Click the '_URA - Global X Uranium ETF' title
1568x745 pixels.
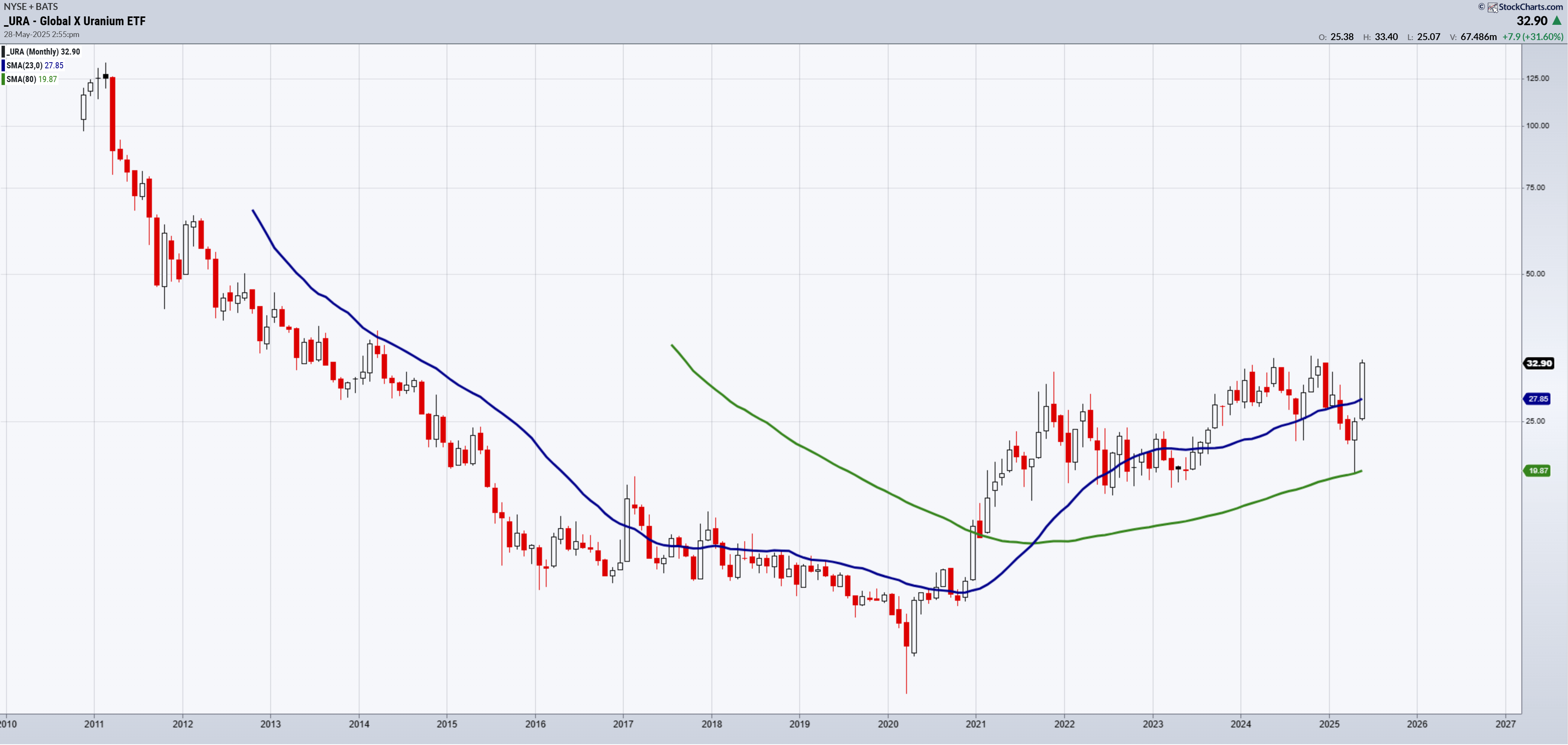[75, 21]
